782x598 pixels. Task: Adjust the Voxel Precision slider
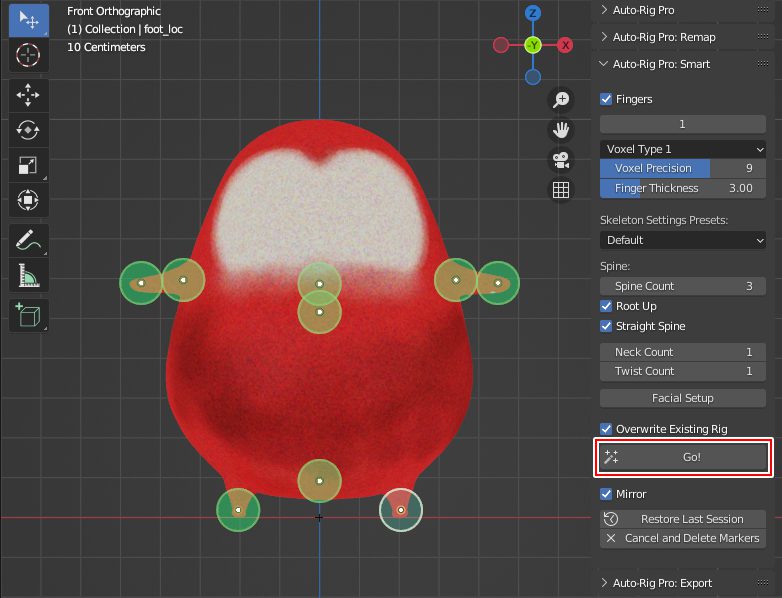683,168
